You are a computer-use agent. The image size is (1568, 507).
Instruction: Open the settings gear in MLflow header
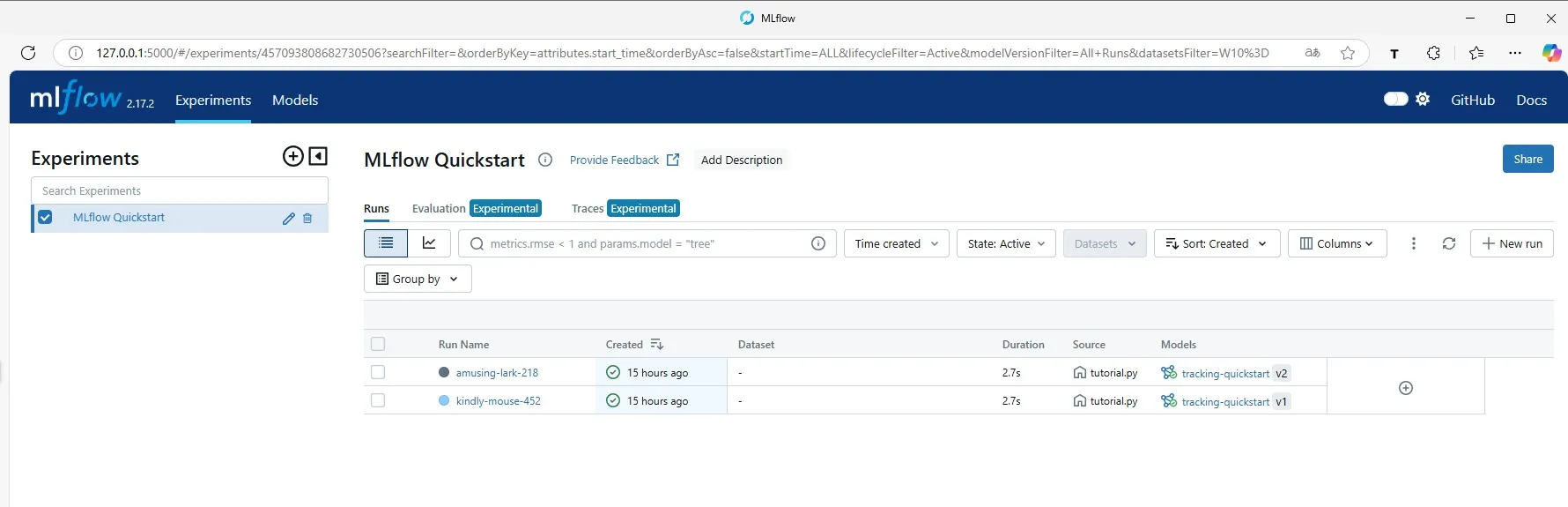(x=1423, y=99)
